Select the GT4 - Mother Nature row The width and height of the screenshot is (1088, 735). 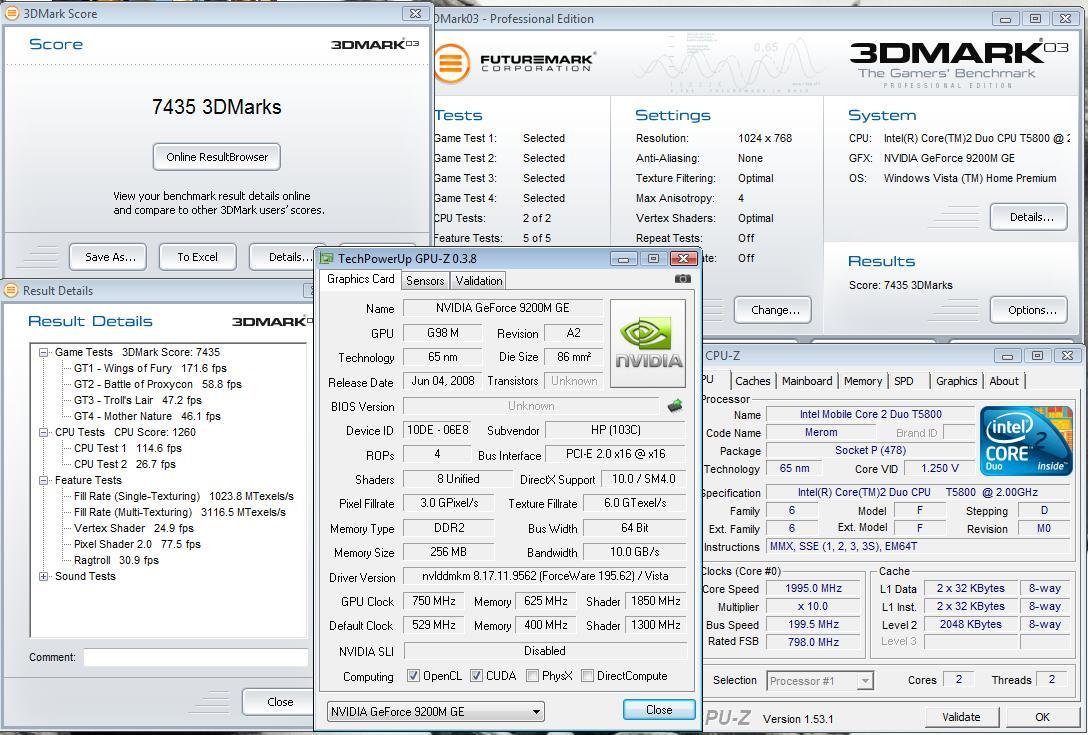[148, 416]
